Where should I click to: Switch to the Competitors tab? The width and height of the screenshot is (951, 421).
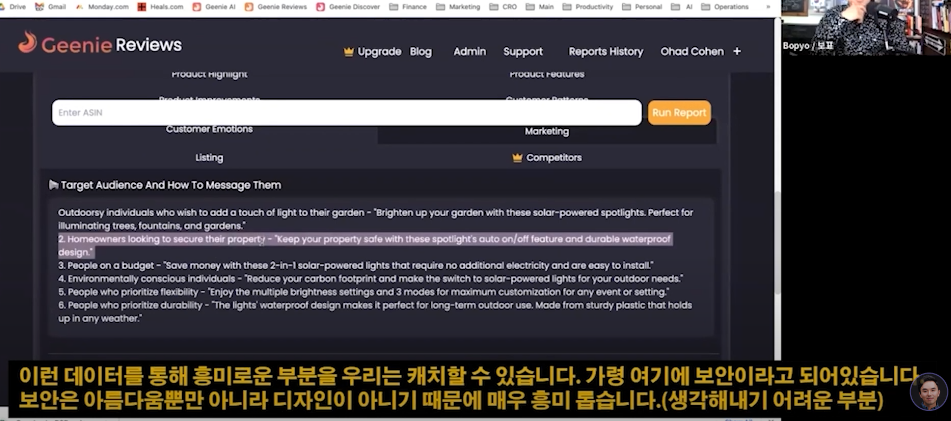pyautogui.click(x=554, y=158)
